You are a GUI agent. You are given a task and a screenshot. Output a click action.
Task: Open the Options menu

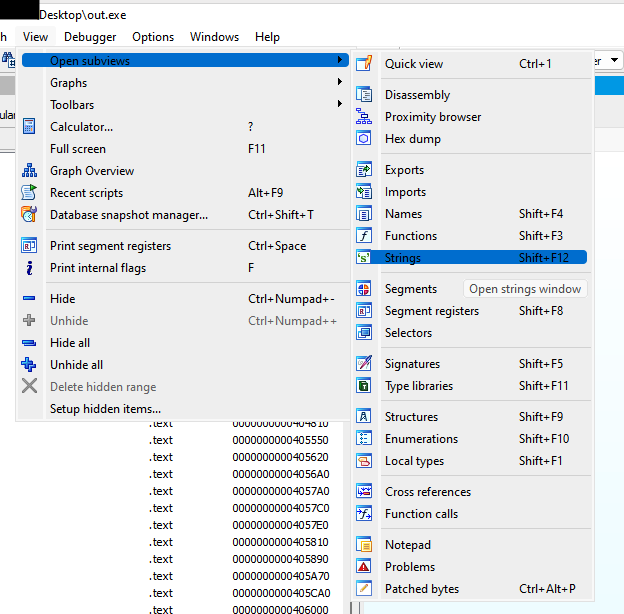point(153,37)
